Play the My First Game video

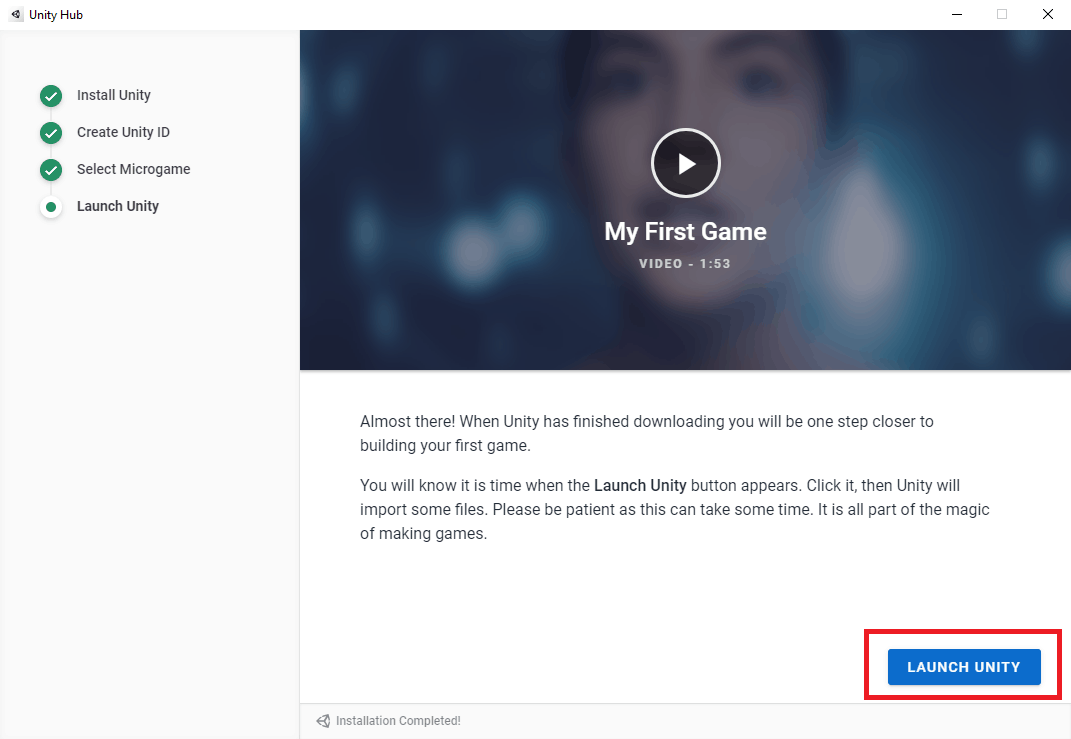[685, 163]
